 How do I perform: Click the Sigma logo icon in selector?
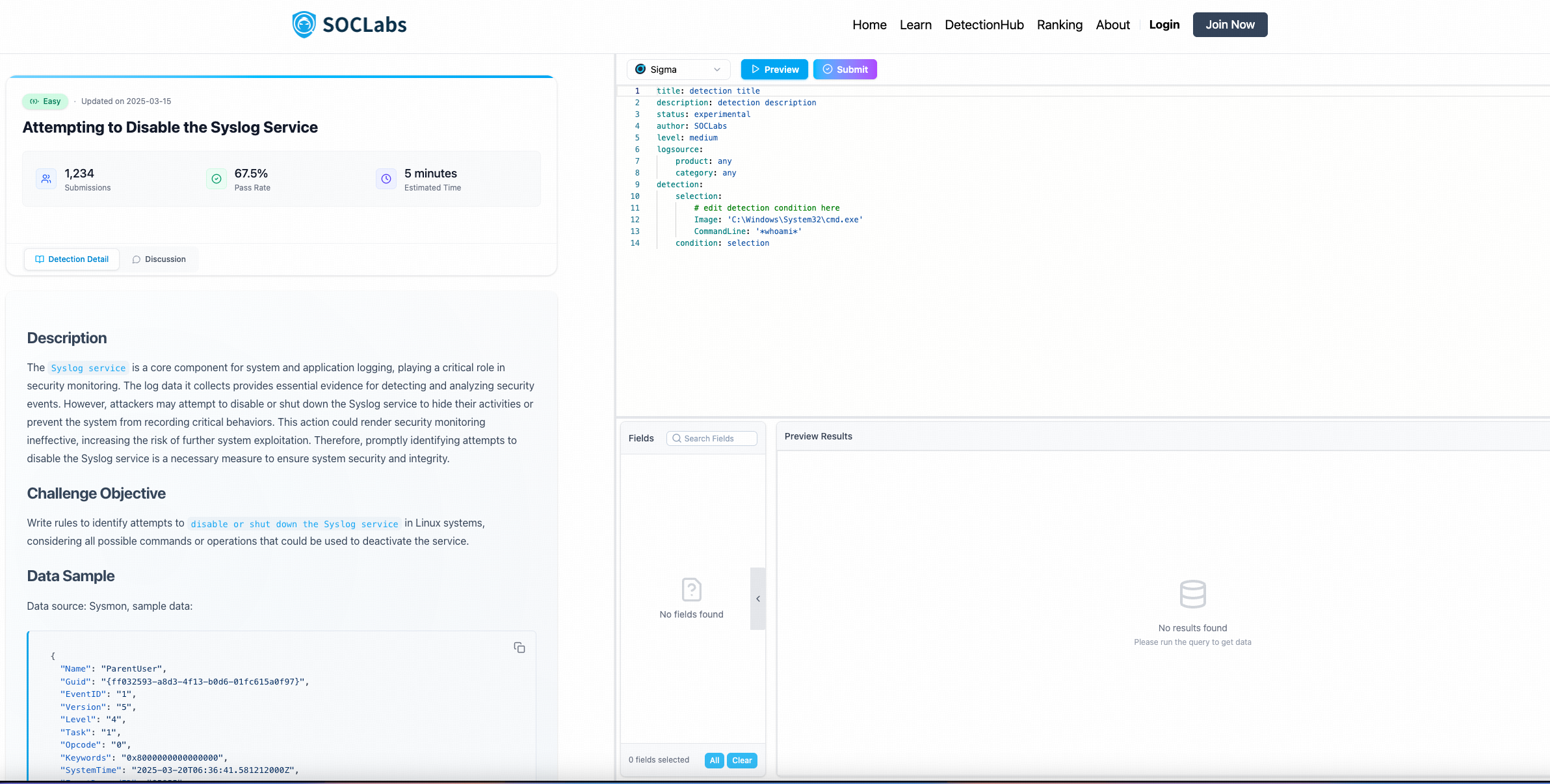pyautogui.click(x=640, y=69)
